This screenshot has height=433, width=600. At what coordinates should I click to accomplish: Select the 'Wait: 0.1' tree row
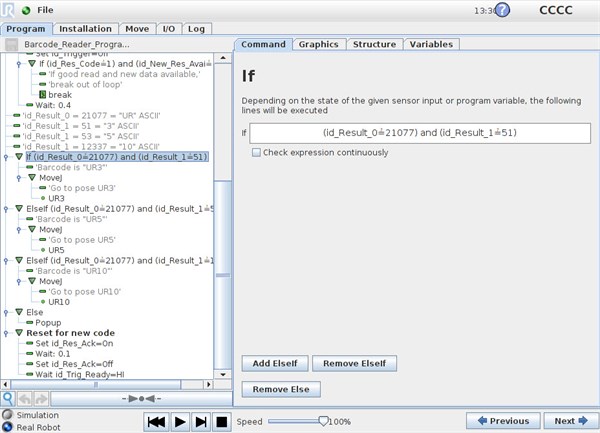[48, 353]
